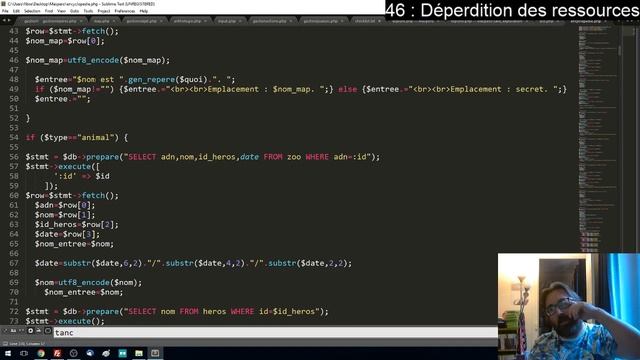This screenshot has width=640, height=360.
Task: Click '$id_heros=$row[2];' on line 63
Action: click(77, 224)
